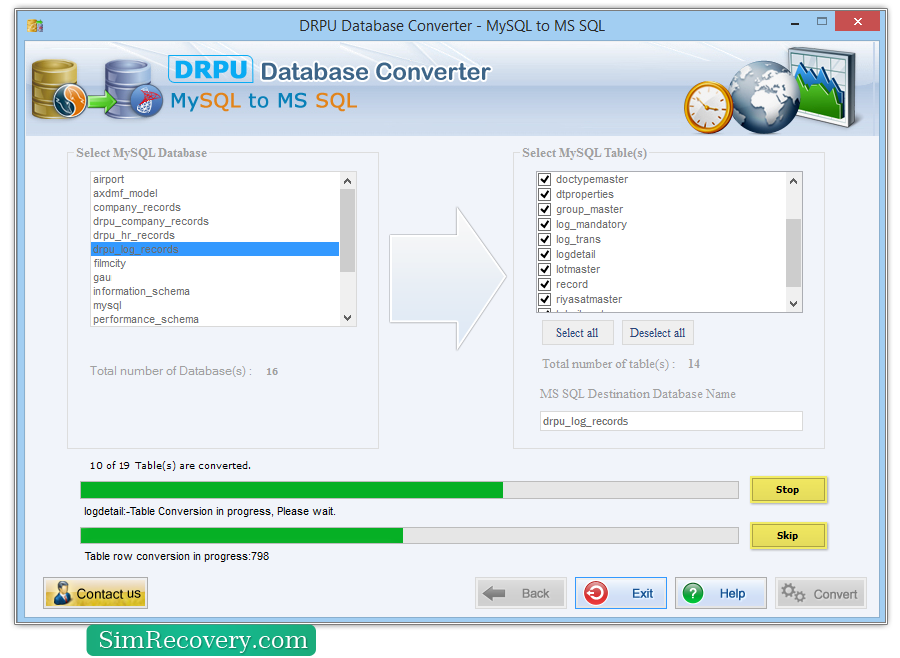Click the table list scroll down arrow
The image size is (900, 658).
point(793,304)
